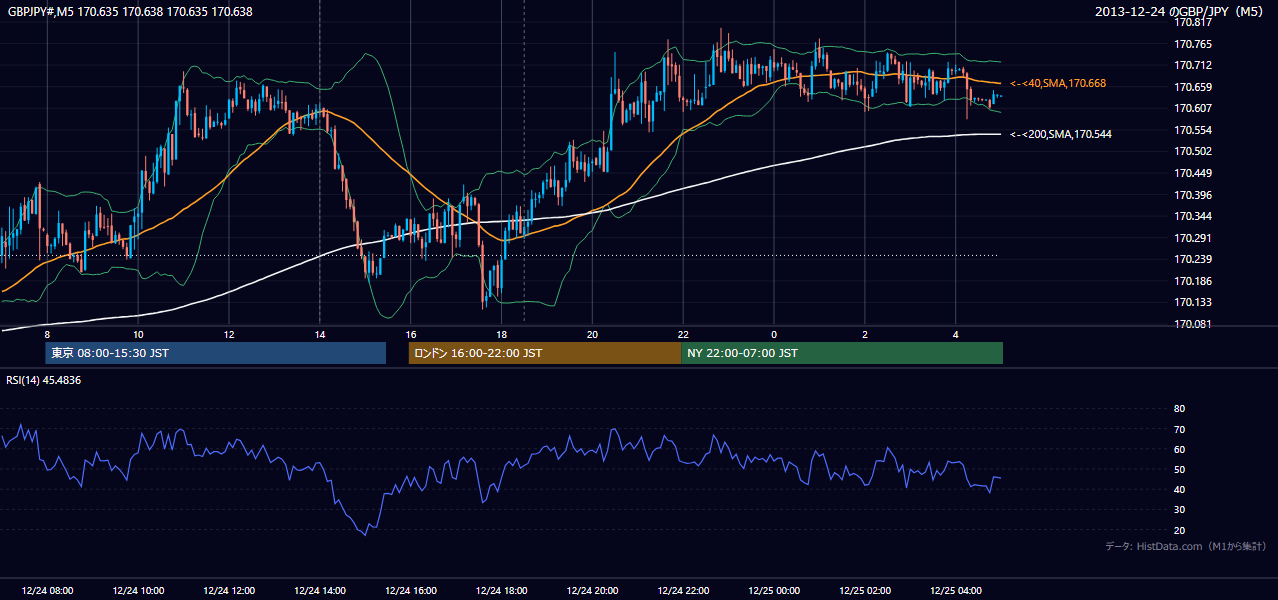
Task: Click RSI scale value 80
Action: pyautogui.click(x=1179, y=409)
